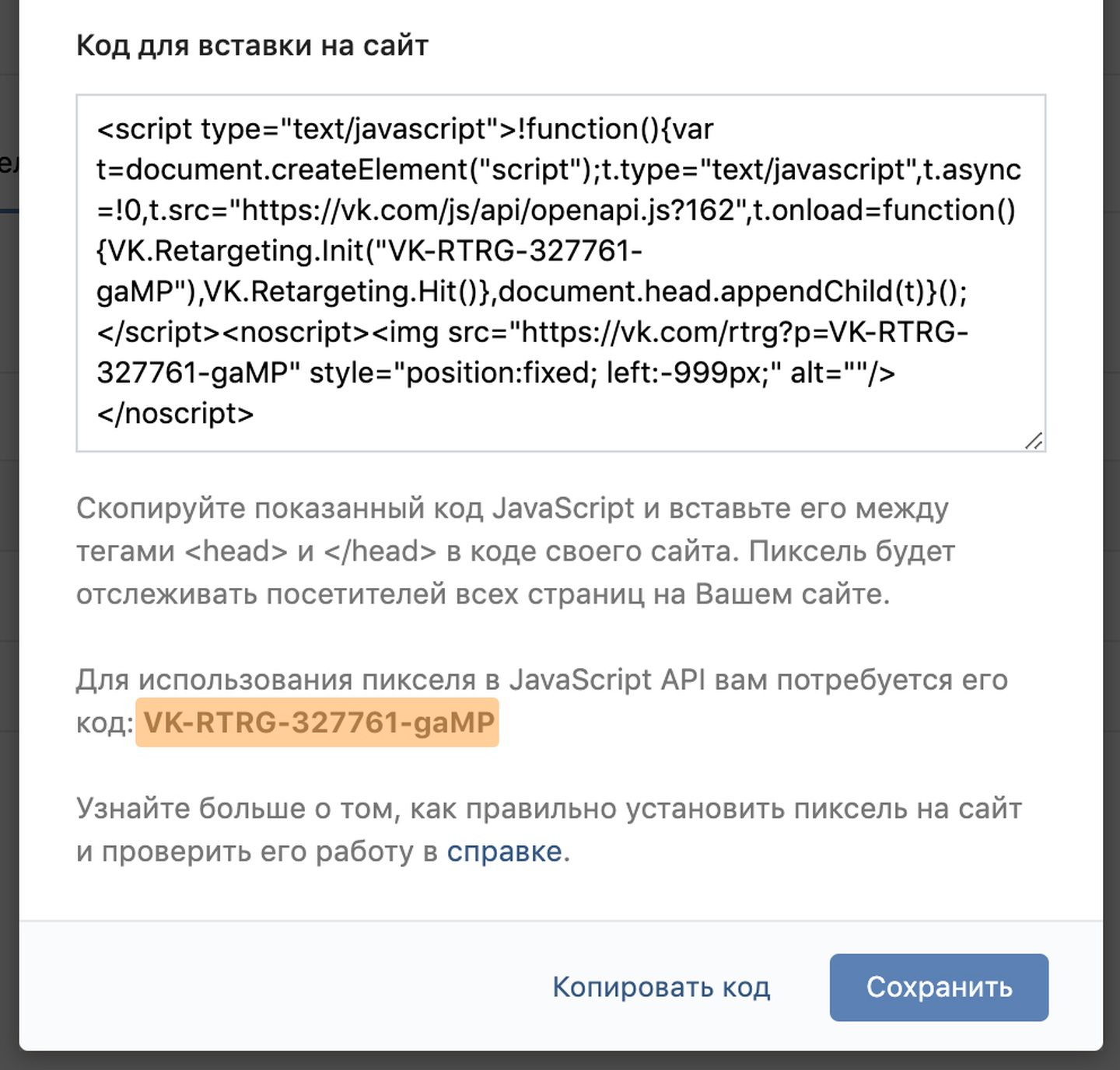Select the highlighted VK-RTRG-327761-gaMP pixel code
1120x1070 pixels.
[x=318, y=723]
